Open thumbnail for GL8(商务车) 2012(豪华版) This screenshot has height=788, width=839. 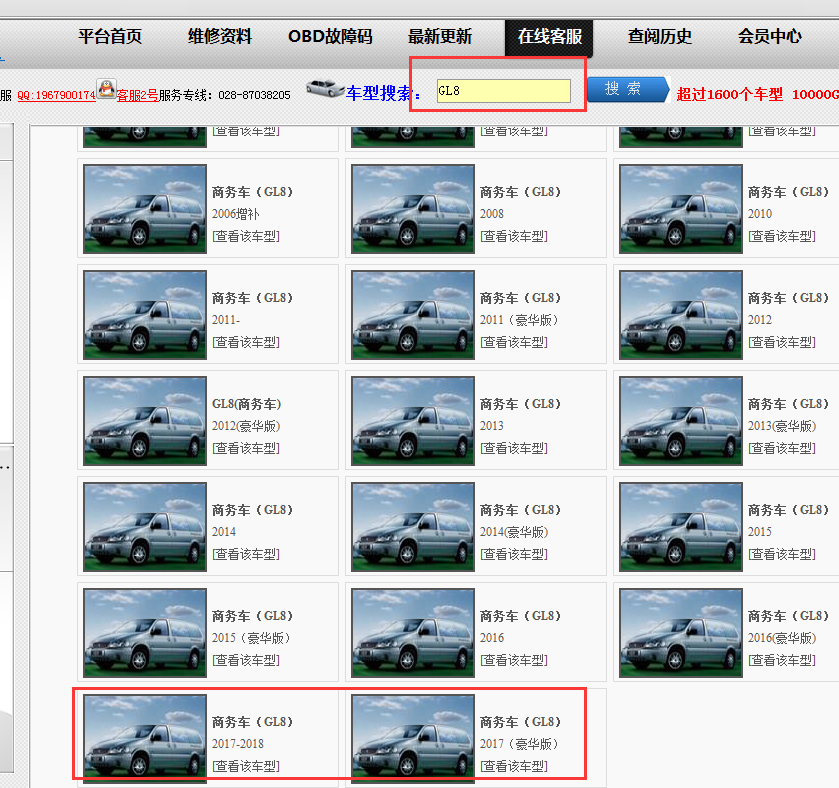click(145, 420)
